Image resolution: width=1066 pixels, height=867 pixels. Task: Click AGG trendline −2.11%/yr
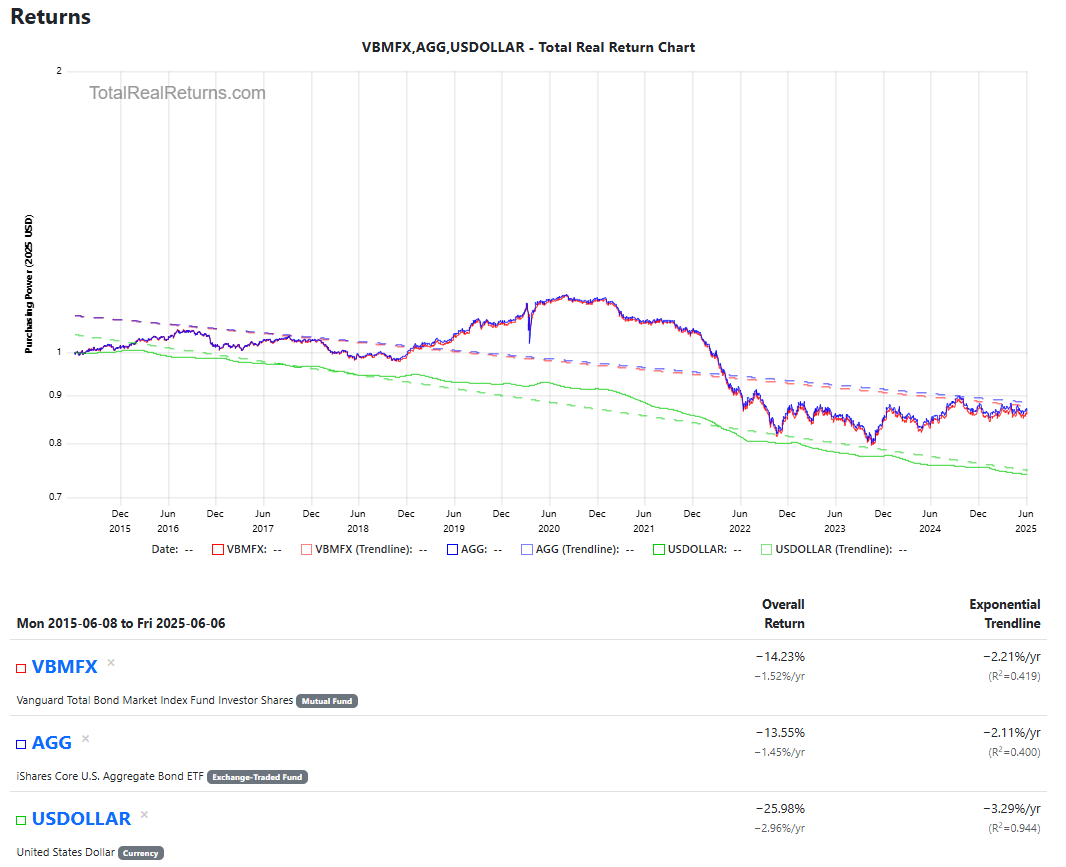point(1012,733)
